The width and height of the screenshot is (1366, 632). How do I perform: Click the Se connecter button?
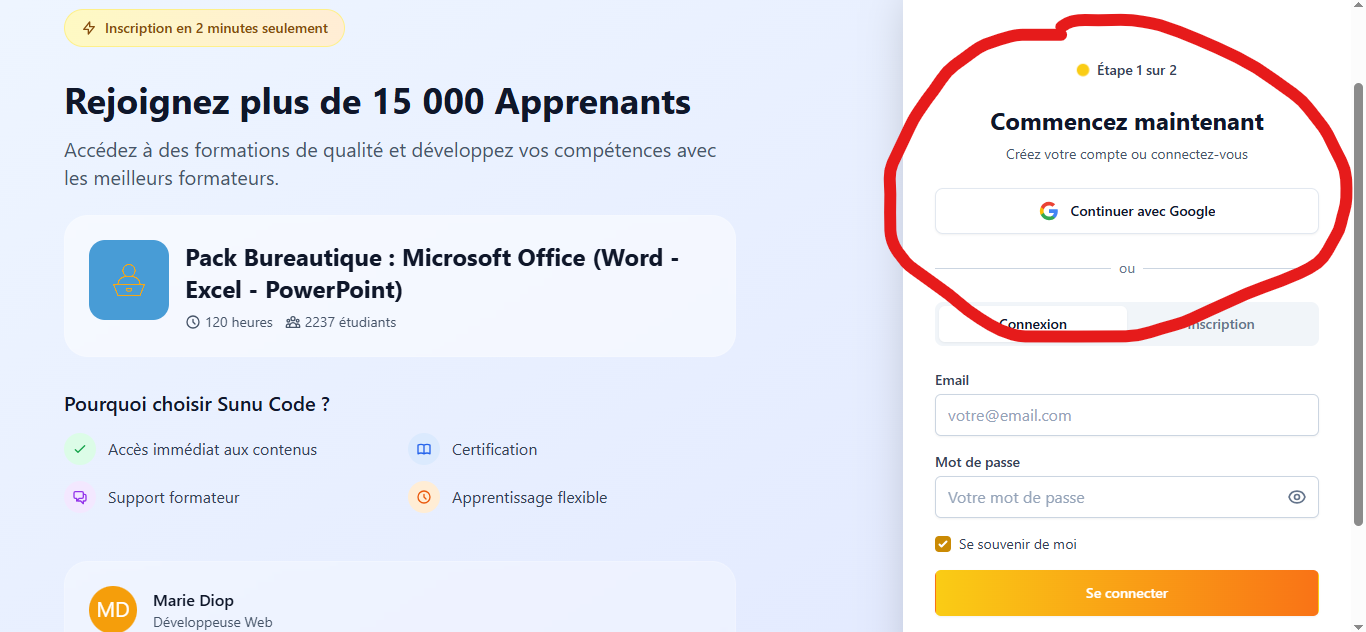[1127, 593]
